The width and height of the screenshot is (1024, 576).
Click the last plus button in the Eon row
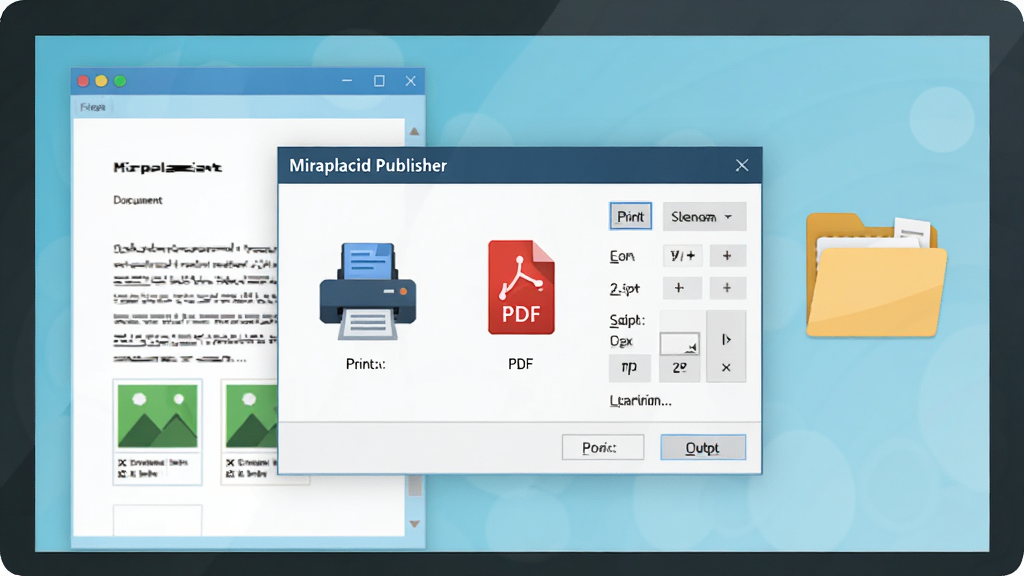(727, 255)
